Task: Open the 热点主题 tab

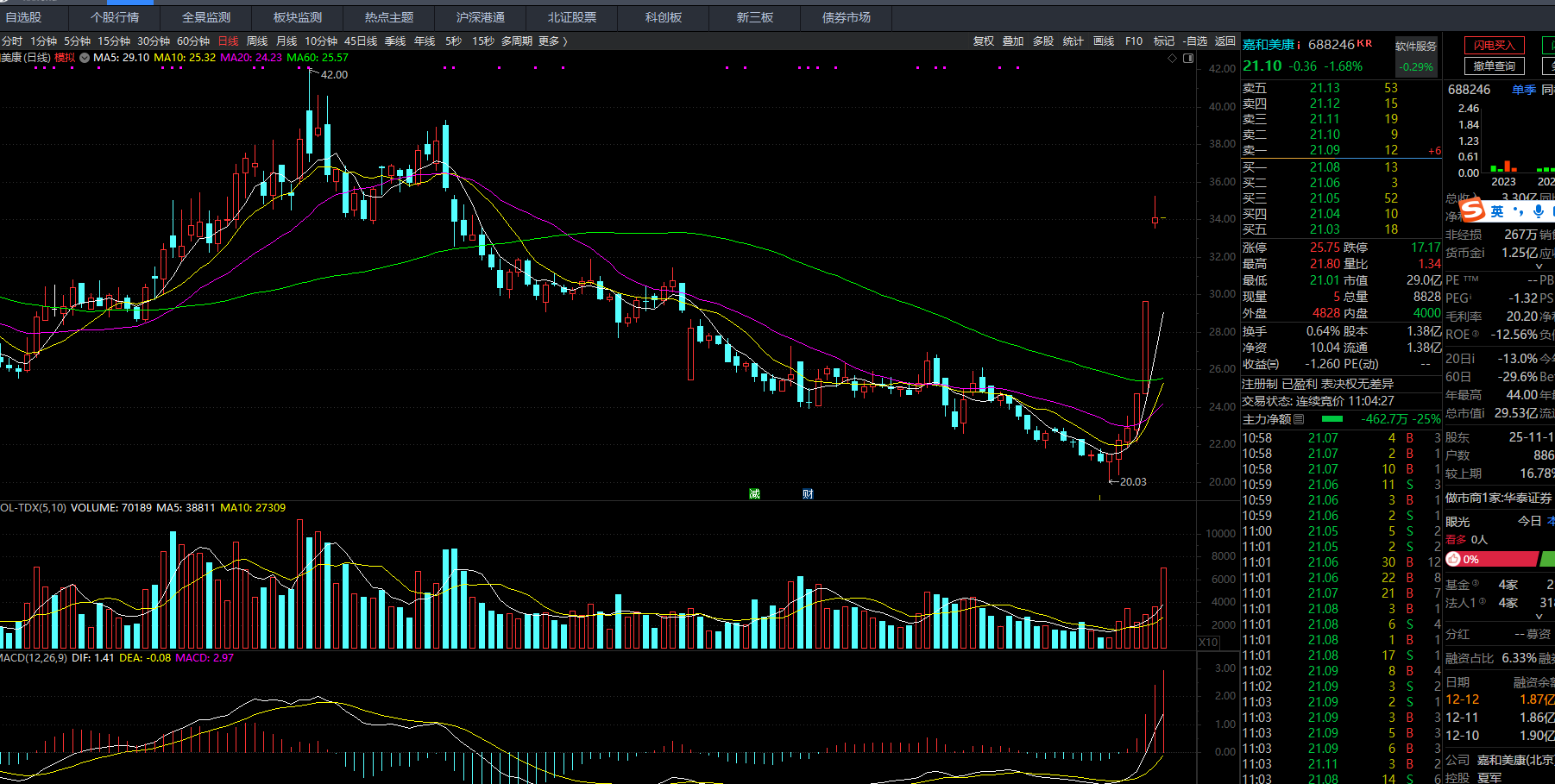Action: pyautogui.click(x=389, y=17)
